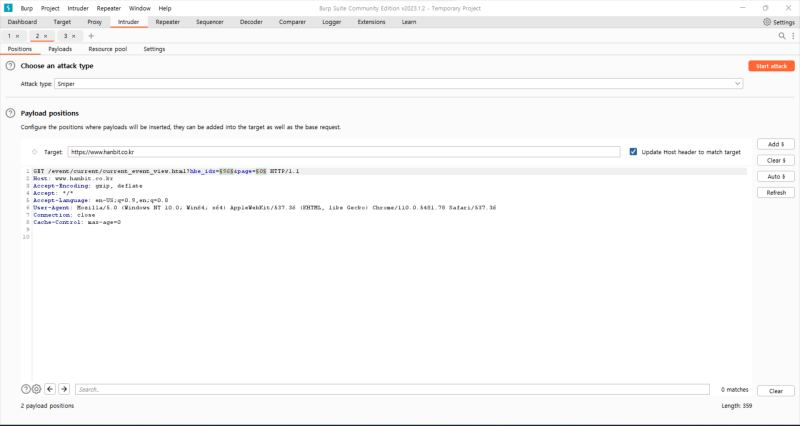Click the Length: 359 status text
Screen dimensions: 800x426
[737, 406]
